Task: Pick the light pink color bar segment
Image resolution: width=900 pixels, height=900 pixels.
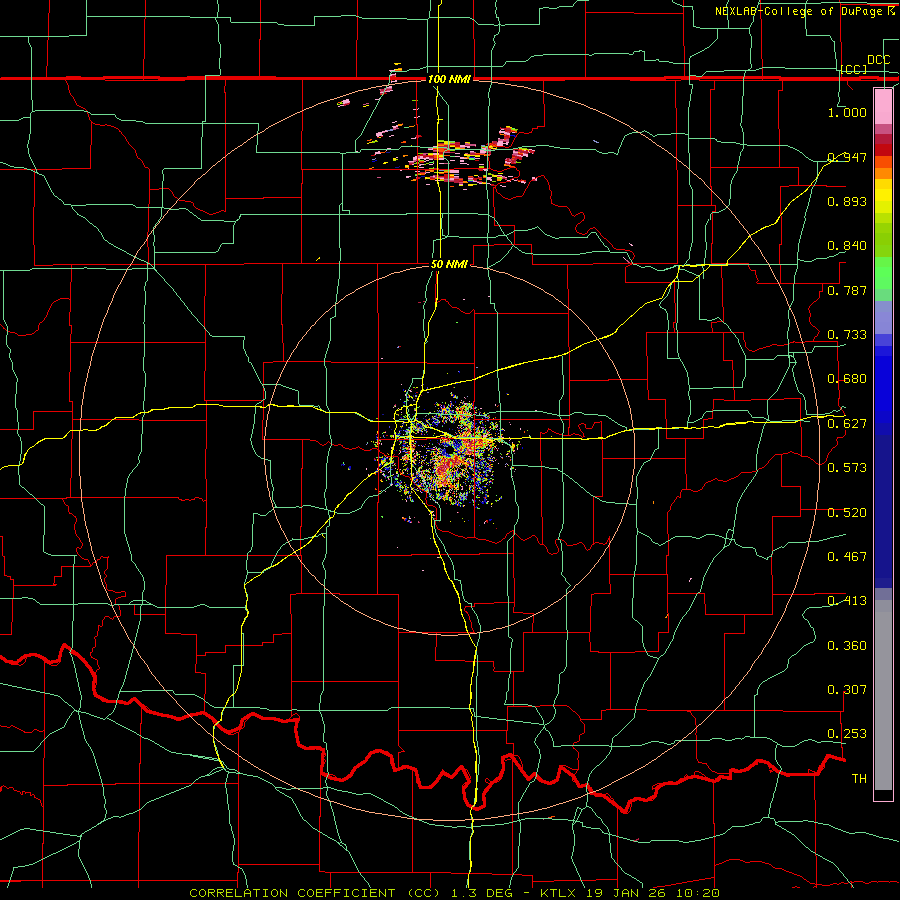Action: coord(883,107)
